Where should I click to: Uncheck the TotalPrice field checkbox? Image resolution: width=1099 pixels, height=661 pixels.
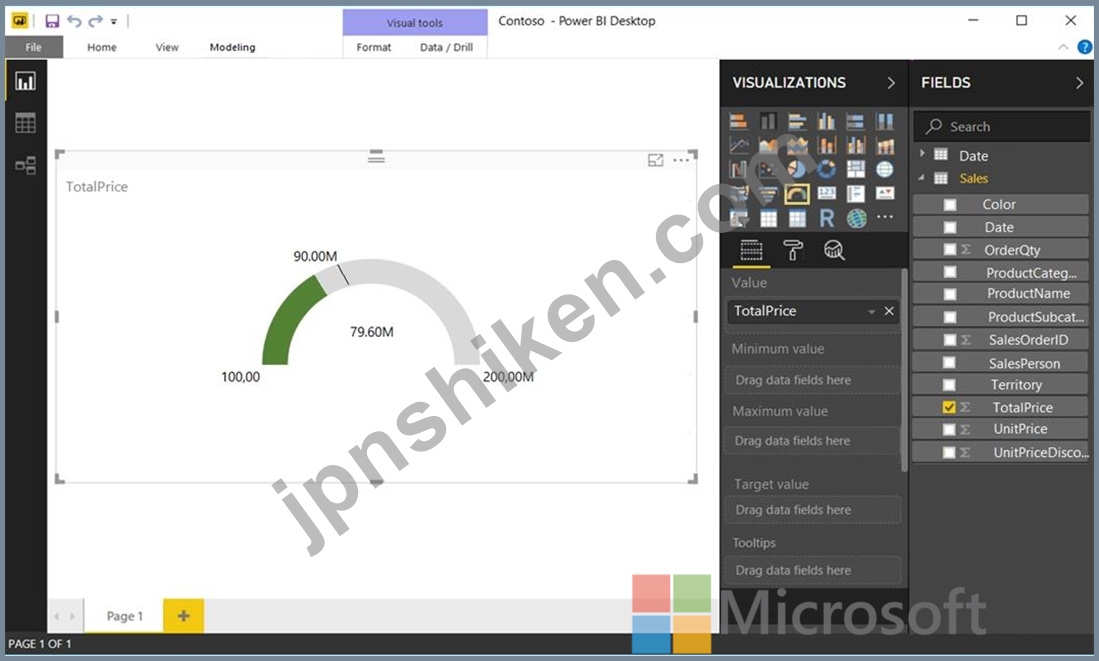click(x=949, y=408)
